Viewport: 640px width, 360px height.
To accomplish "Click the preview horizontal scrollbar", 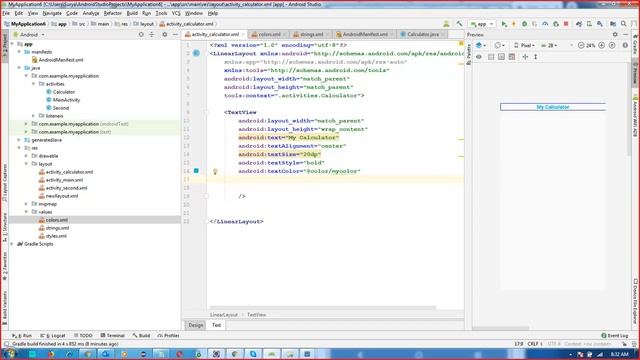I will pyautogui.click(x=500, y=328).
